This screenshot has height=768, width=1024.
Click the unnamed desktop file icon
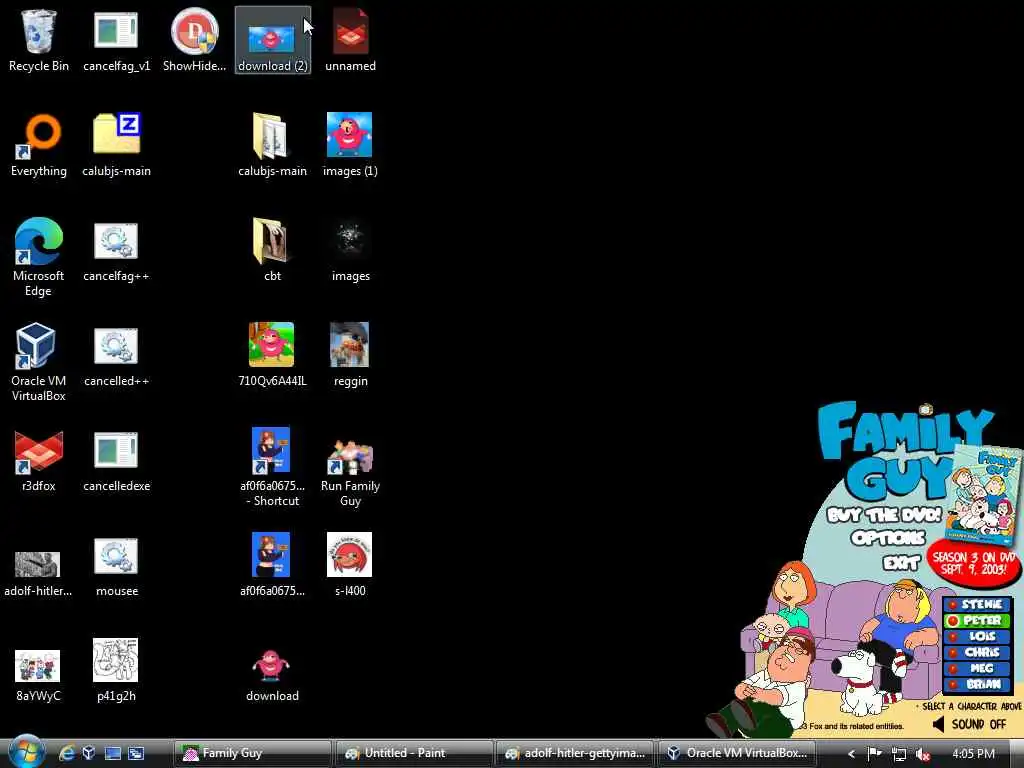tap(350, 40)
